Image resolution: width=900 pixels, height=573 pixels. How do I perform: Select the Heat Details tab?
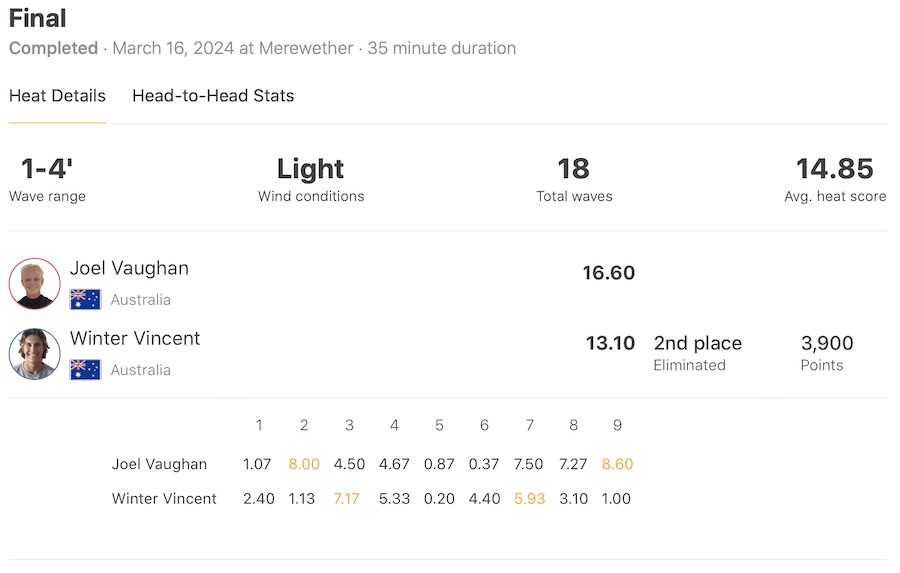pos(57,96)
